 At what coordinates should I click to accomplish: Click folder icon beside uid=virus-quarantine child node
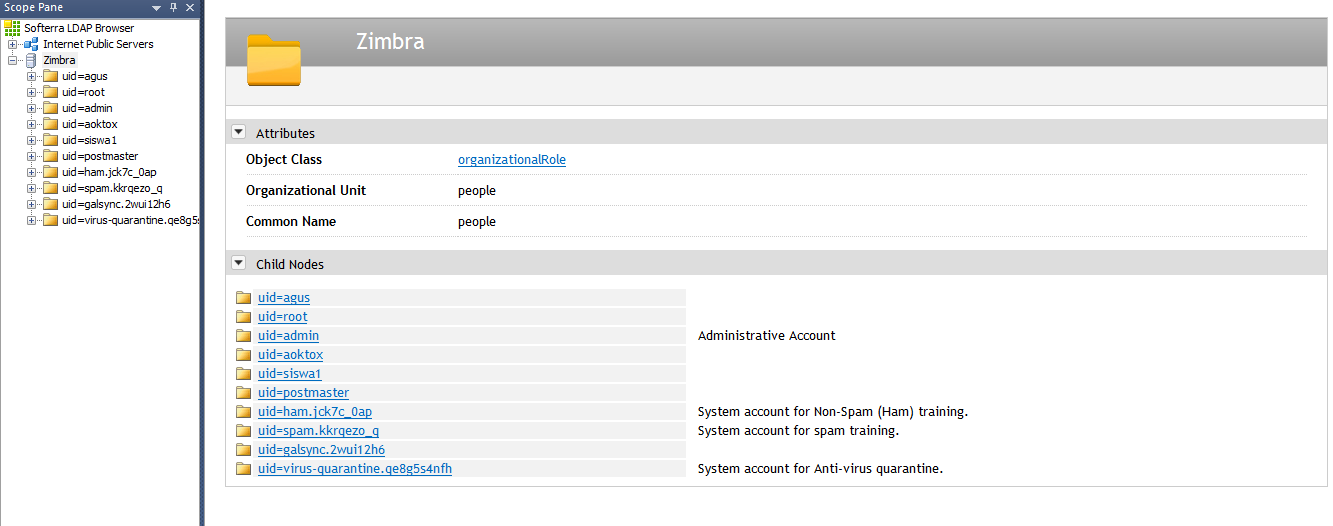(x=243, y=468)
